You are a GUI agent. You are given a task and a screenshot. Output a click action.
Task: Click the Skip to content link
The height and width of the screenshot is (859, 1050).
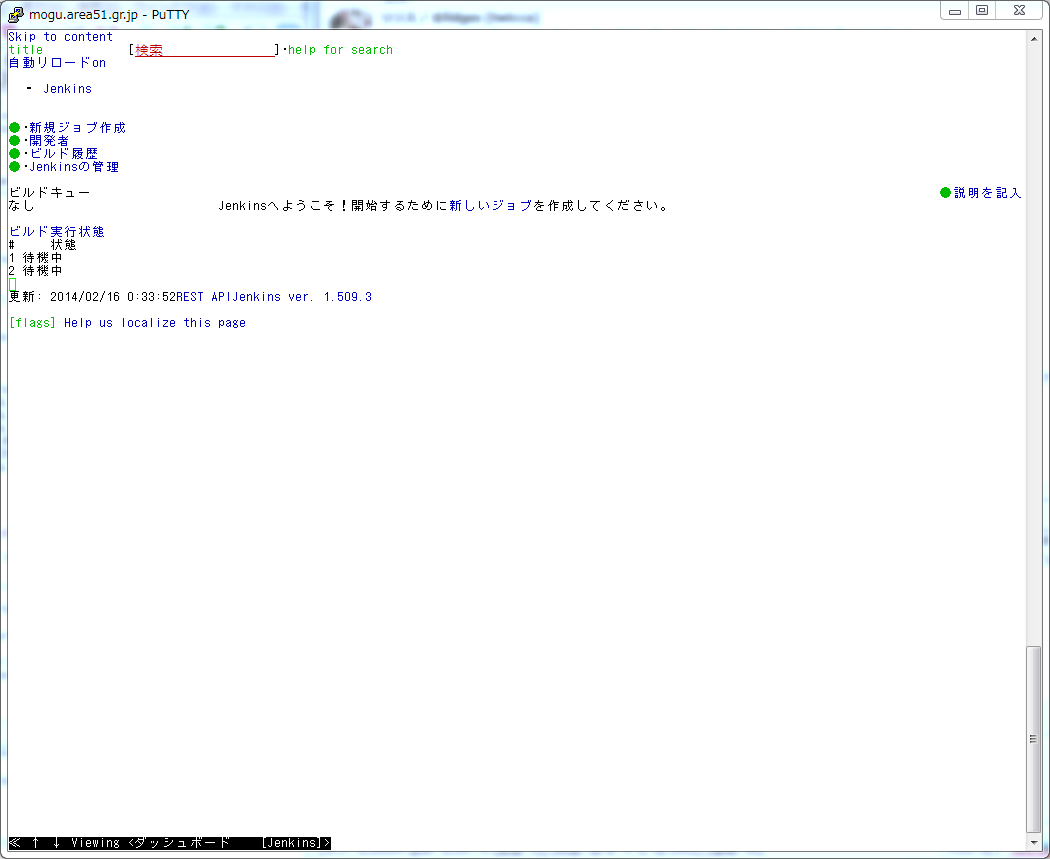pyautogui.click(x=60, y=37)
